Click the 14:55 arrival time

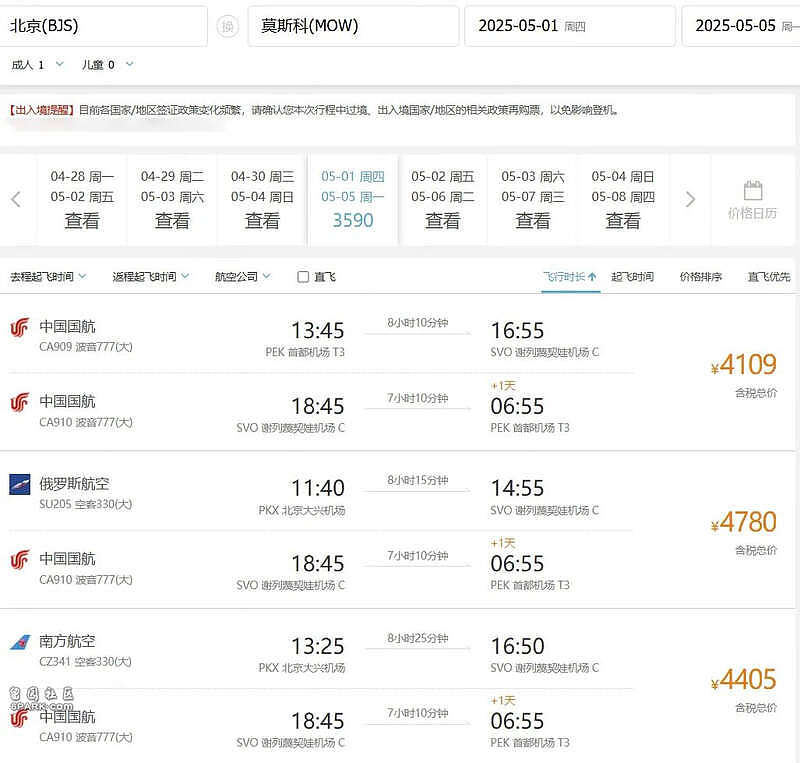(x=517, y=488)
